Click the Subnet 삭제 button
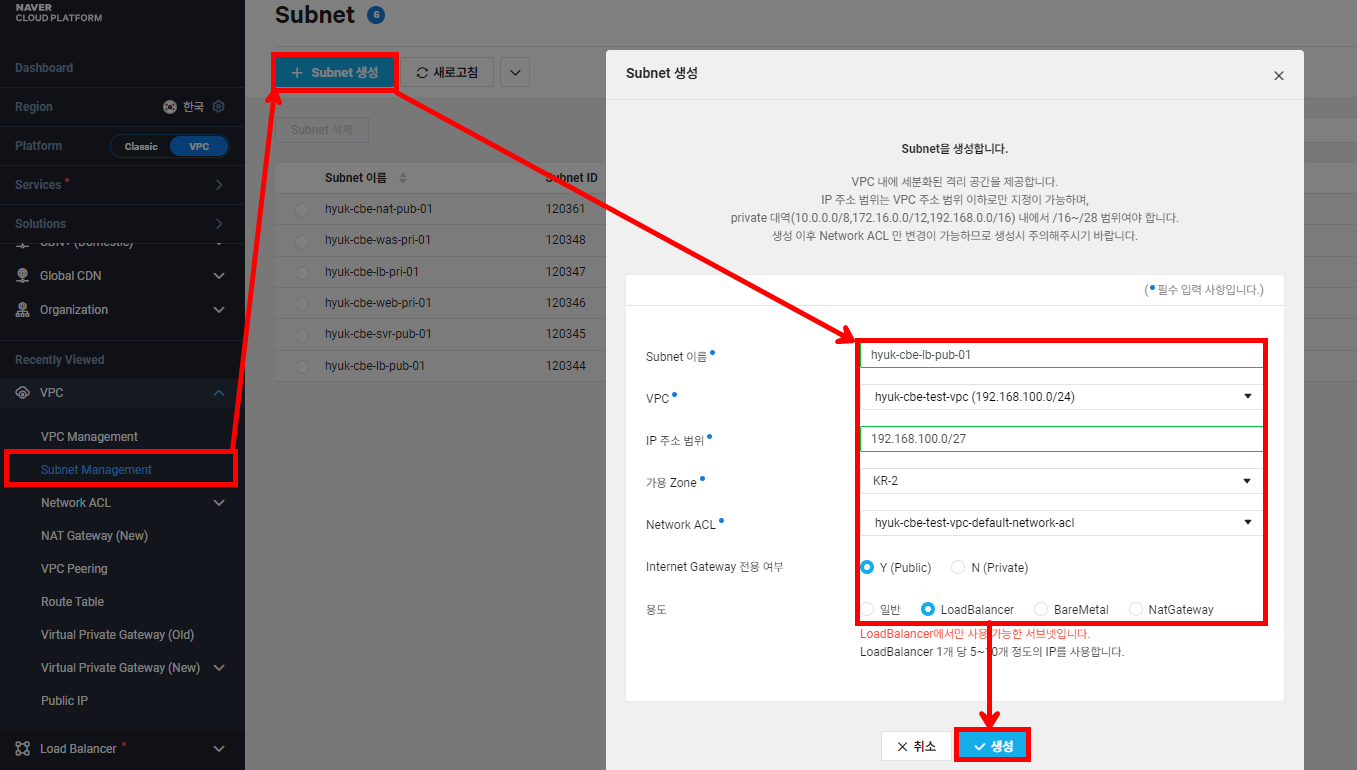 coord(322,130)
